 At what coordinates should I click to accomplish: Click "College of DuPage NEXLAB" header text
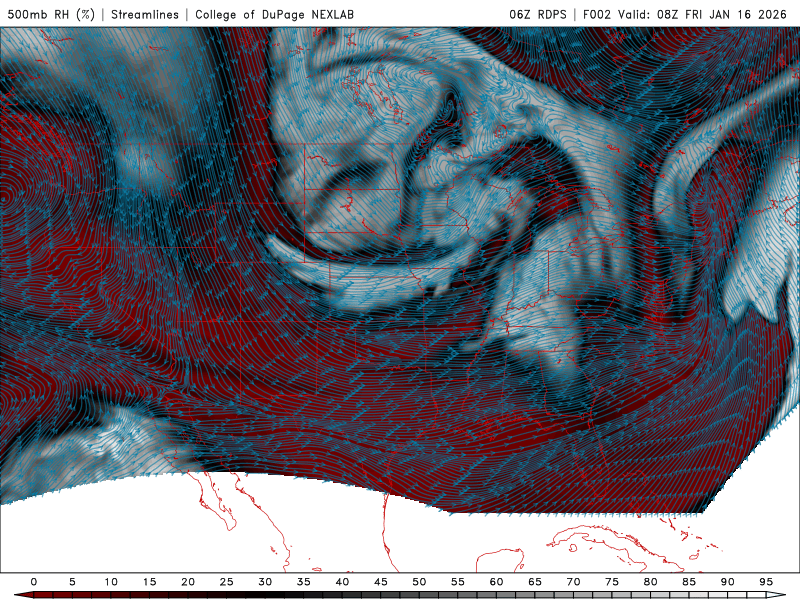[274, 14]
